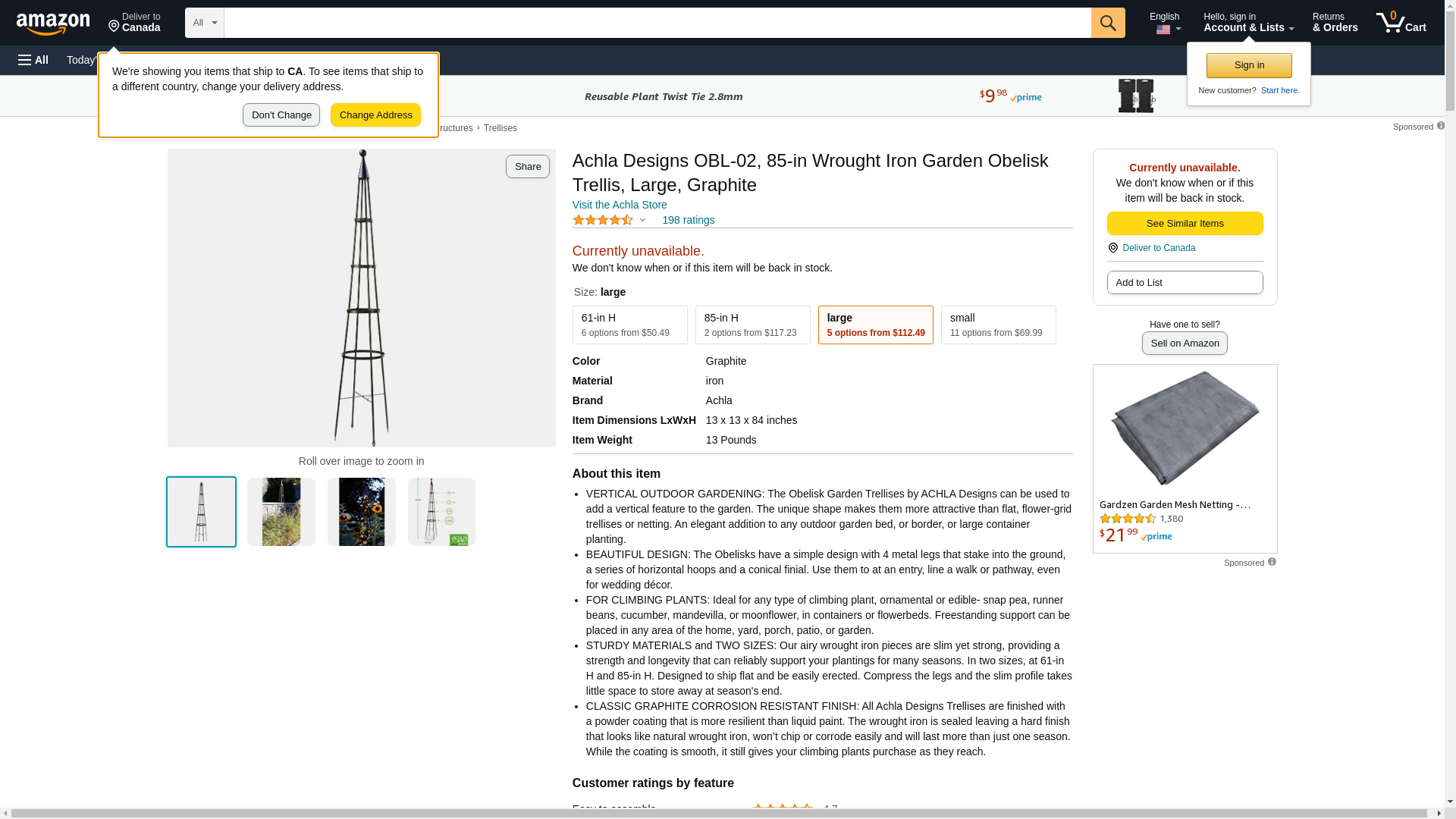The image size is (1456, 819).
Task: Click the US flag language icon
Action: (x=1163, y=30)
